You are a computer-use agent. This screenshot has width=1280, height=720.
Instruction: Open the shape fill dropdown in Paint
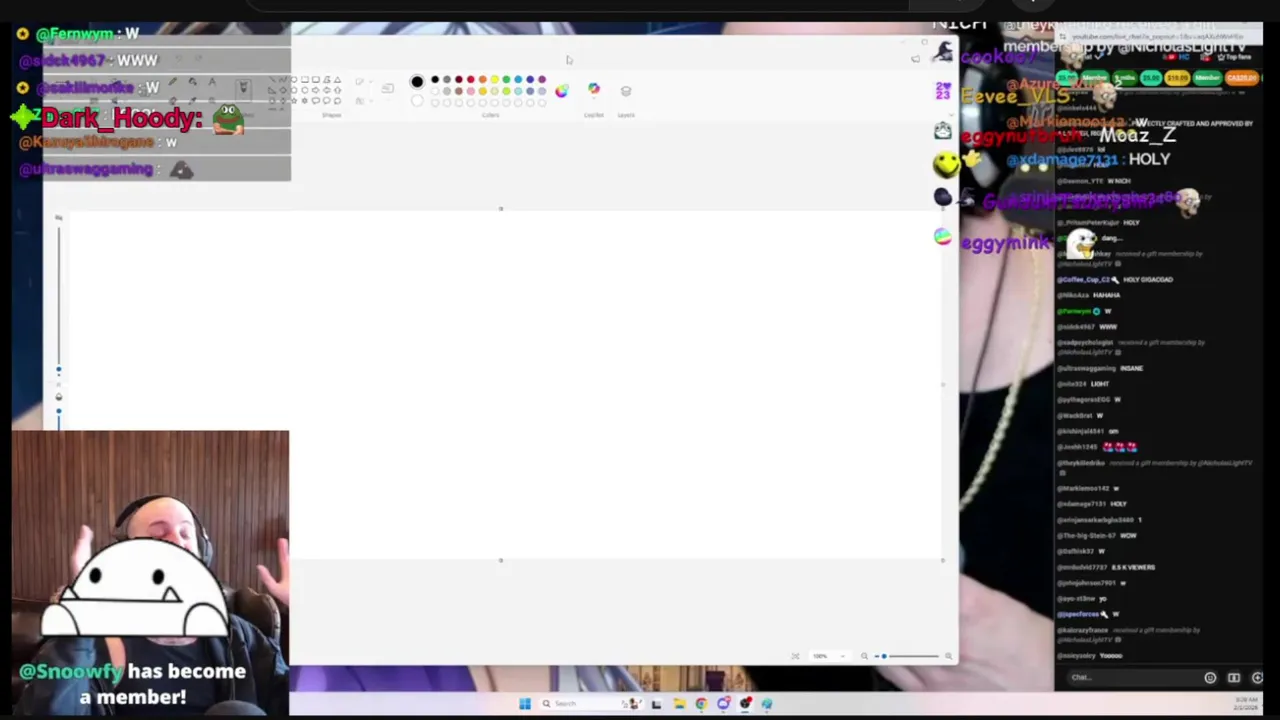[x=363, y=101]
